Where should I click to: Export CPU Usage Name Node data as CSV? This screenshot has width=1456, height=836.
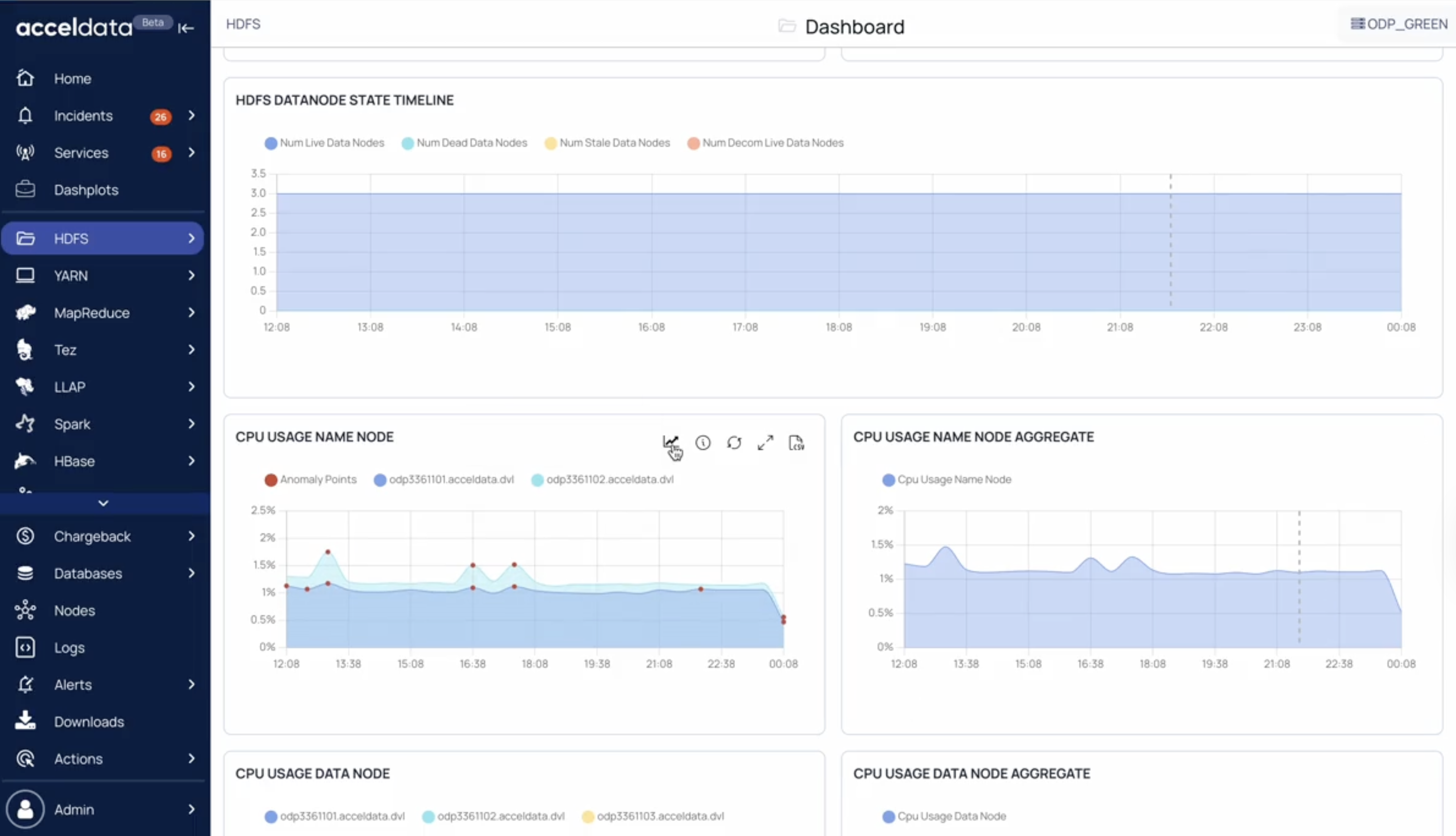click(796, 443)
